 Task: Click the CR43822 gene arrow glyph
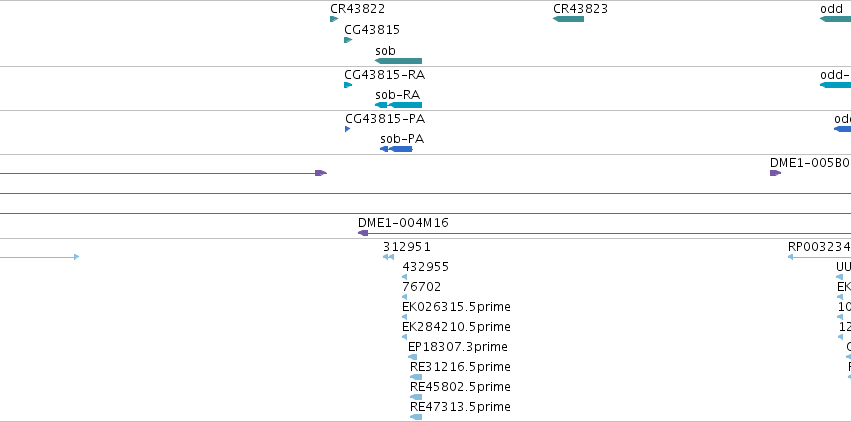point(334,19)
